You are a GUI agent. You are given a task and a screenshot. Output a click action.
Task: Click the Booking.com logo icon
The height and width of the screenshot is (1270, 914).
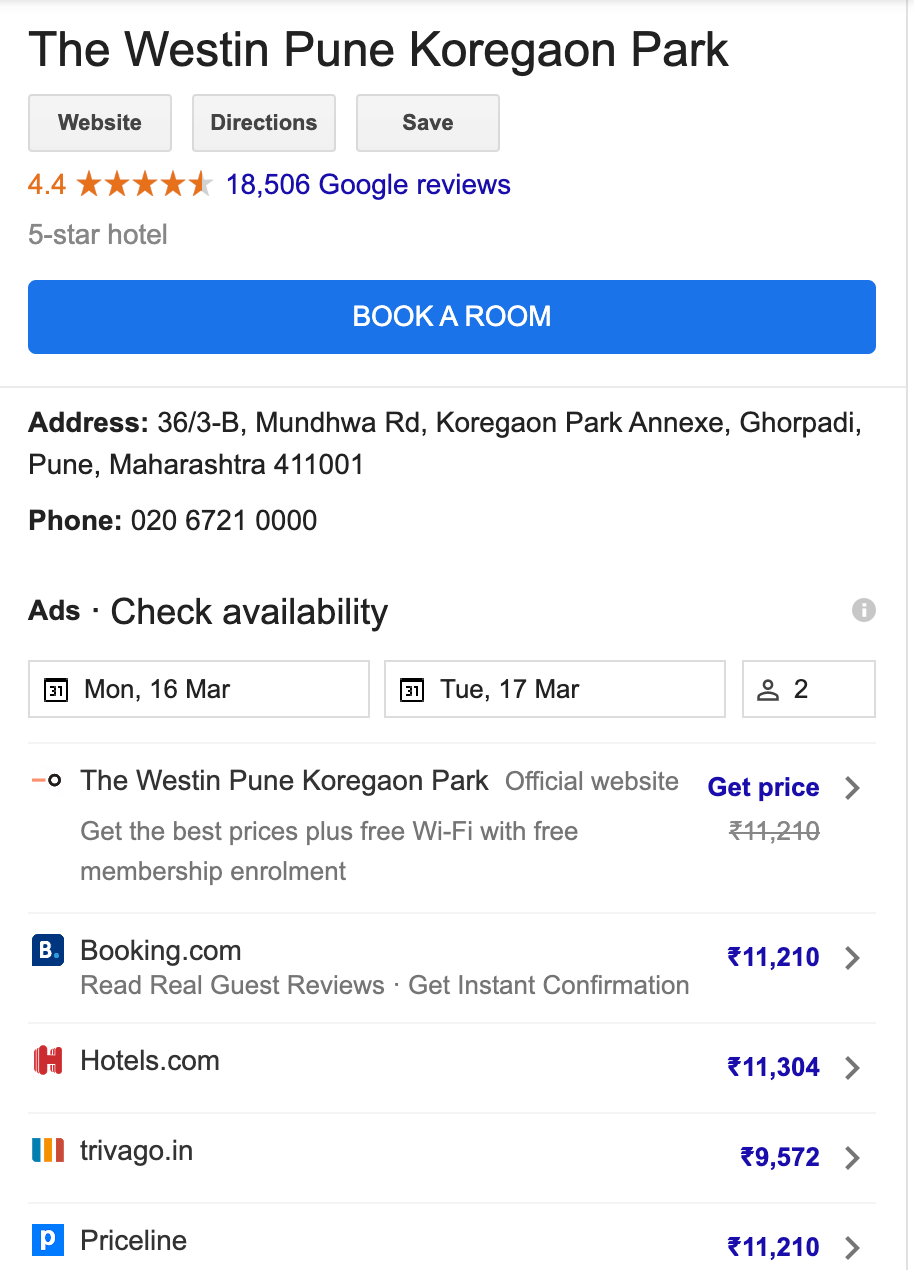click(48, 950)
